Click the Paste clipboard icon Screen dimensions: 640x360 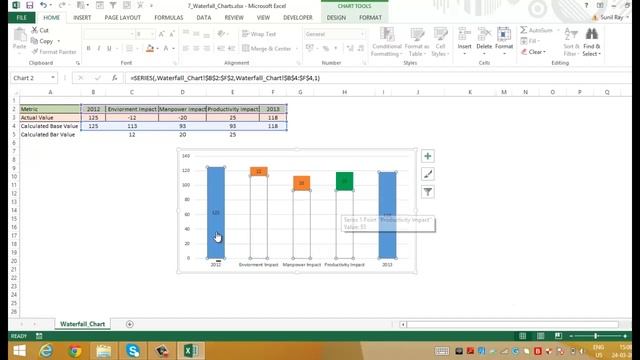pos(19,36)
